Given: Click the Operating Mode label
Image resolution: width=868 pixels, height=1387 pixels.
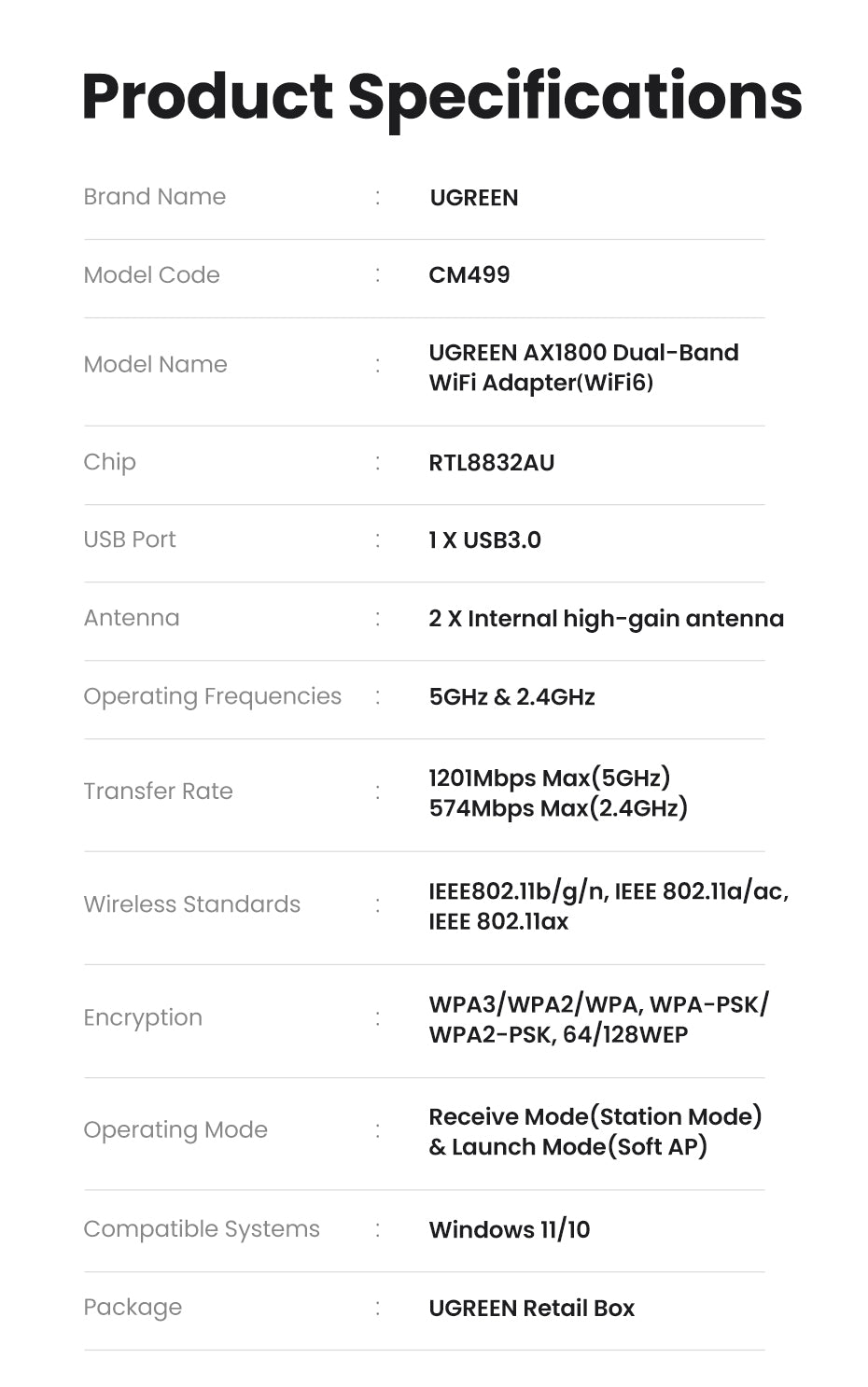Looking at the screenshot, I should 175,1130.
